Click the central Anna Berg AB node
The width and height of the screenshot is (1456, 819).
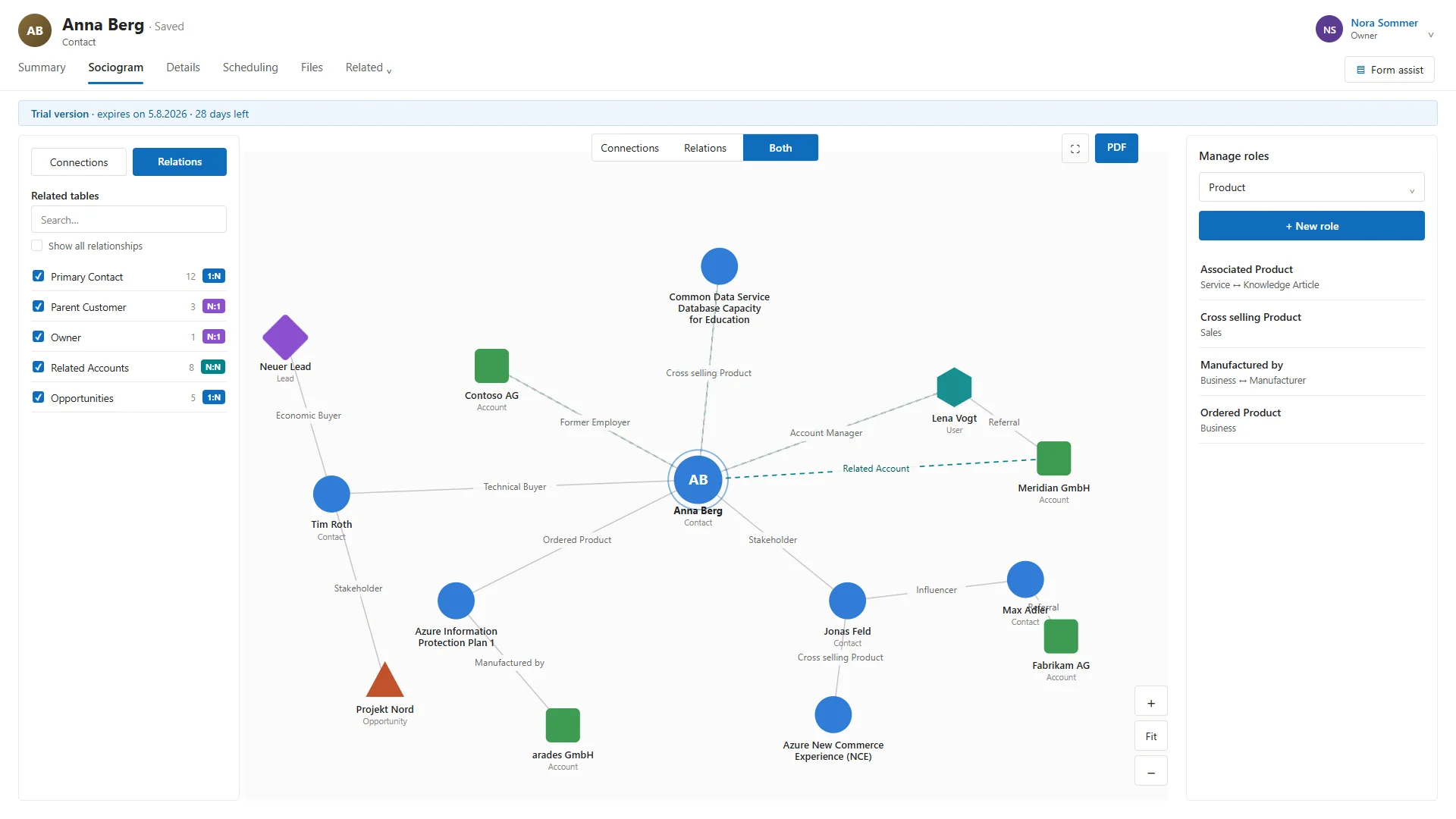[698, 479]
